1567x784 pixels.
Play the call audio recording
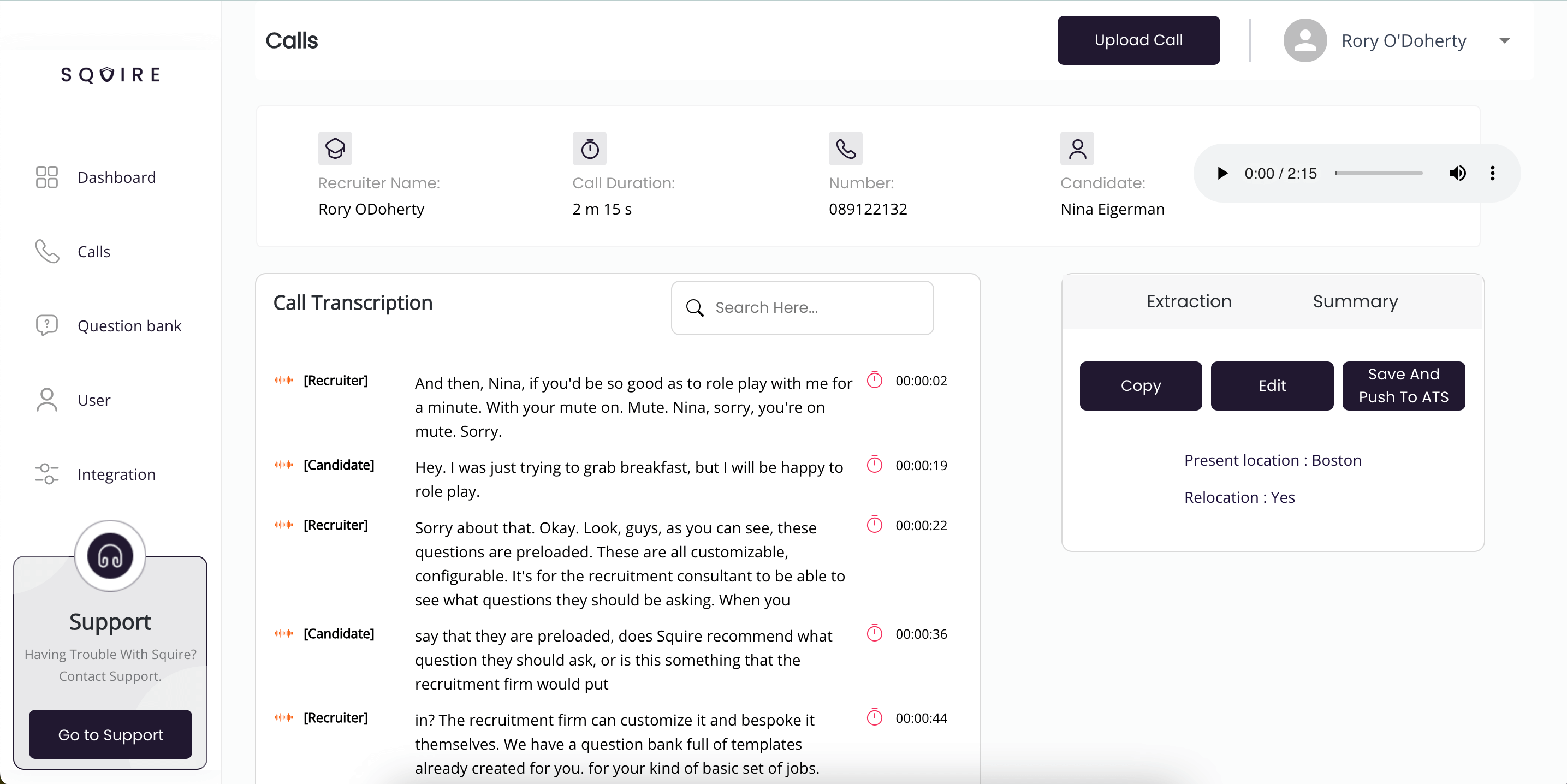click(x=1221, y=174)
